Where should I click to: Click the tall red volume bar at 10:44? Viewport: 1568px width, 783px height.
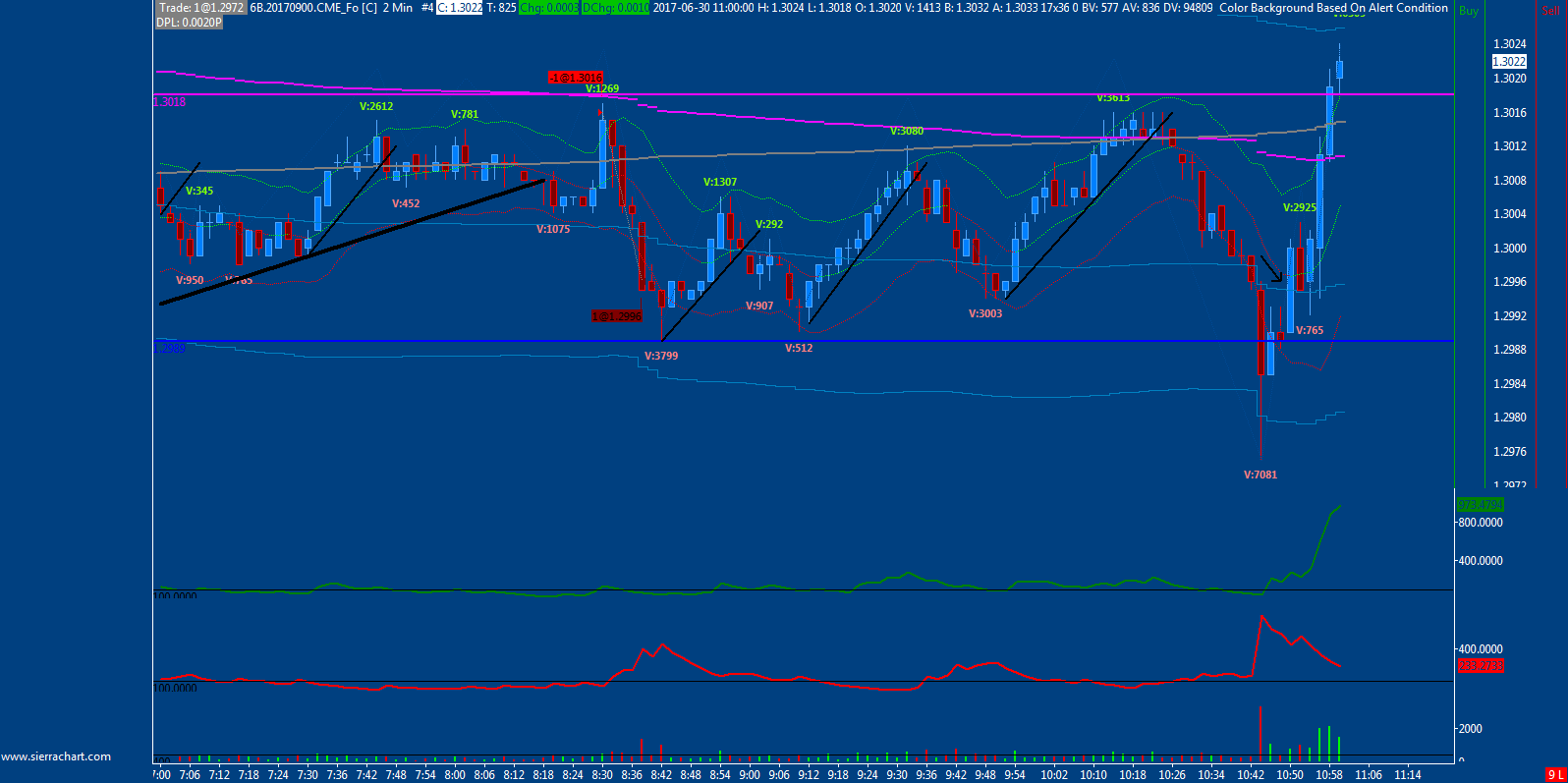tap(1260, 733)
